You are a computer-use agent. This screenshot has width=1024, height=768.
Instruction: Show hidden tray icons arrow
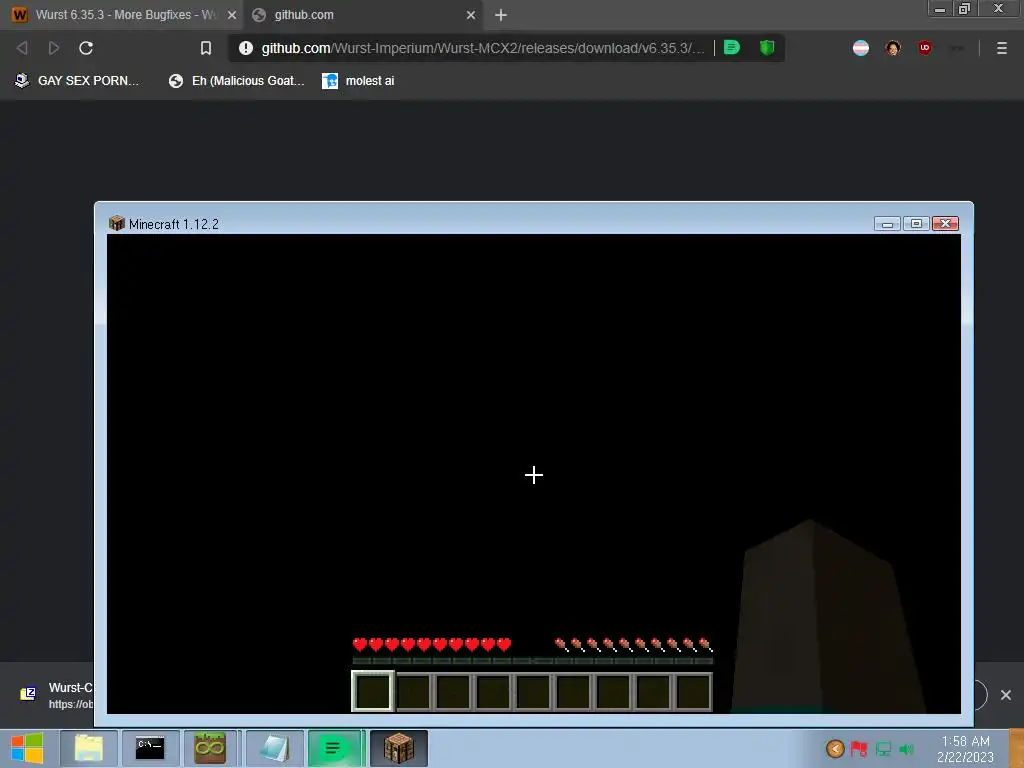pos(835,748)
